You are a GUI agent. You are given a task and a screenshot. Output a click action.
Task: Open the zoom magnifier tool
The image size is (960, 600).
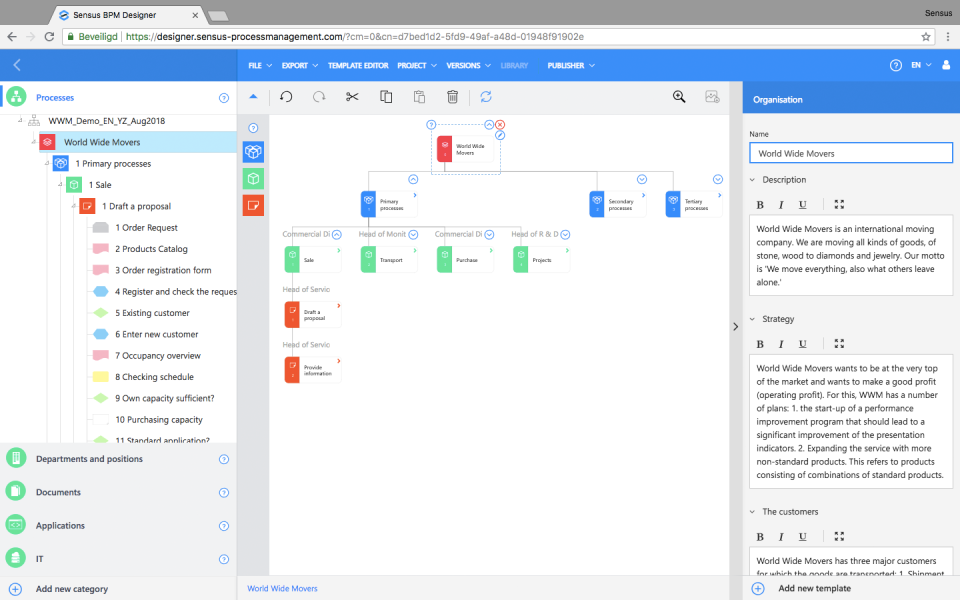(679, 97)
